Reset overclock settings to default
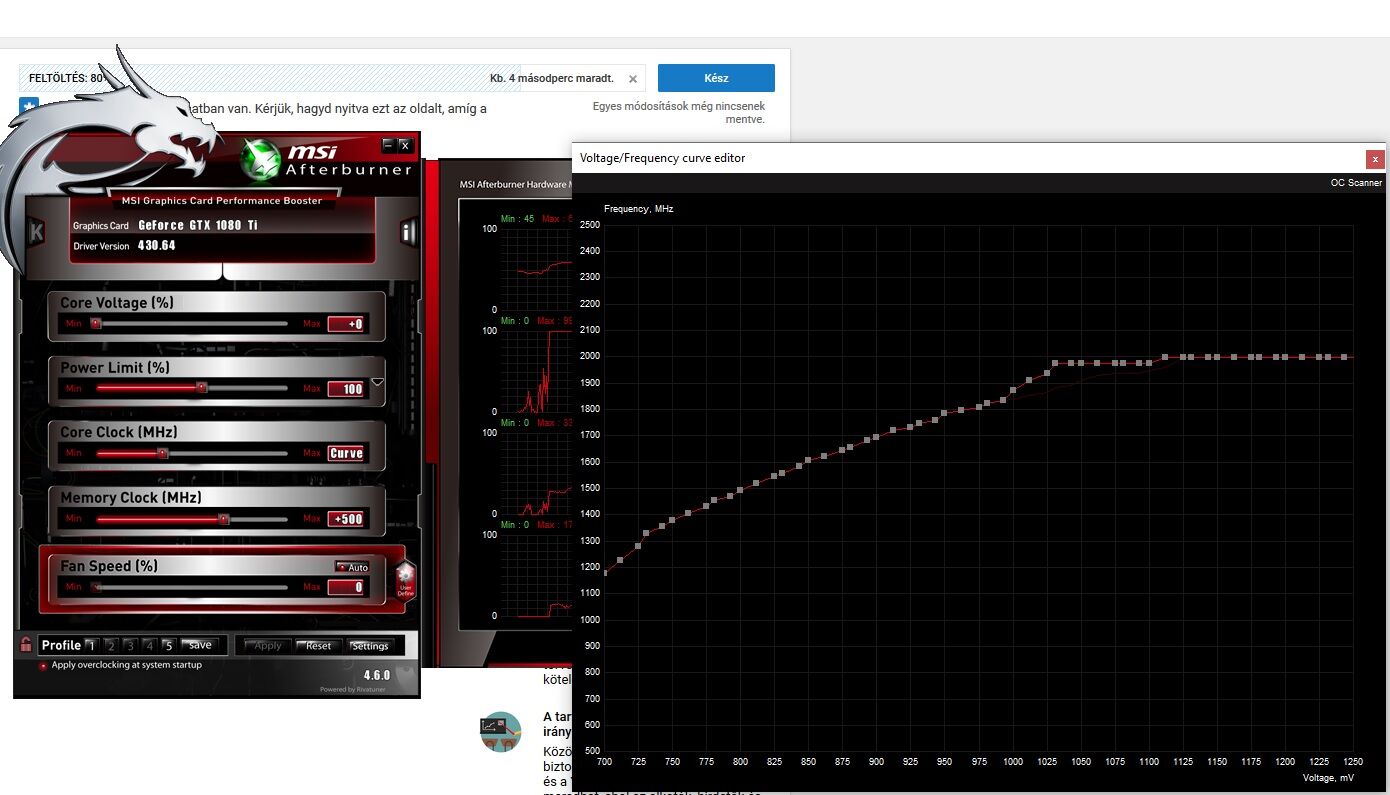This screenshot has height=795, width=1390. point(319,646)
